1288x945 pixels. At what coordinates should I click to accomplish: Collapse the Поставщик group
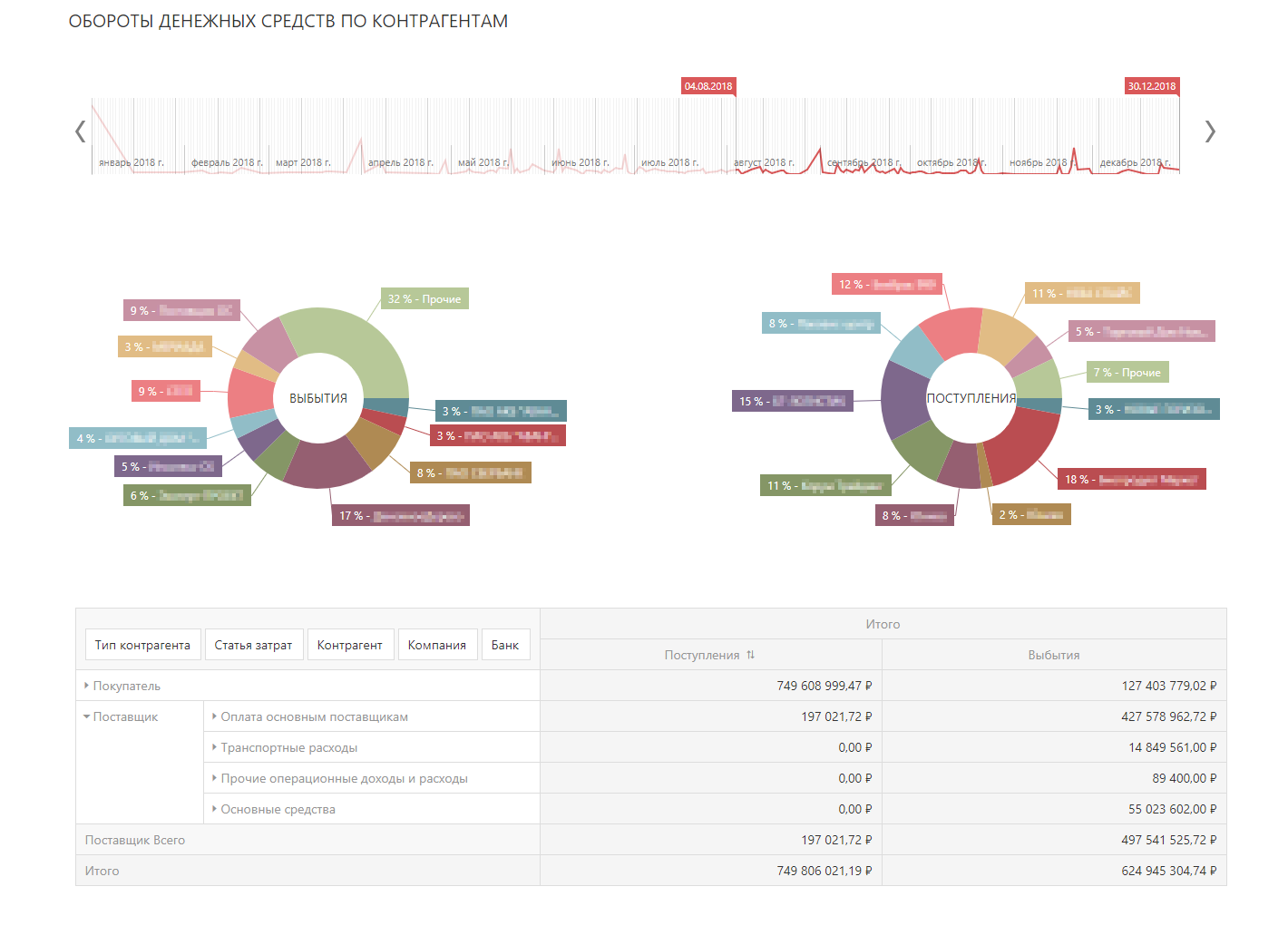point(87,716)
